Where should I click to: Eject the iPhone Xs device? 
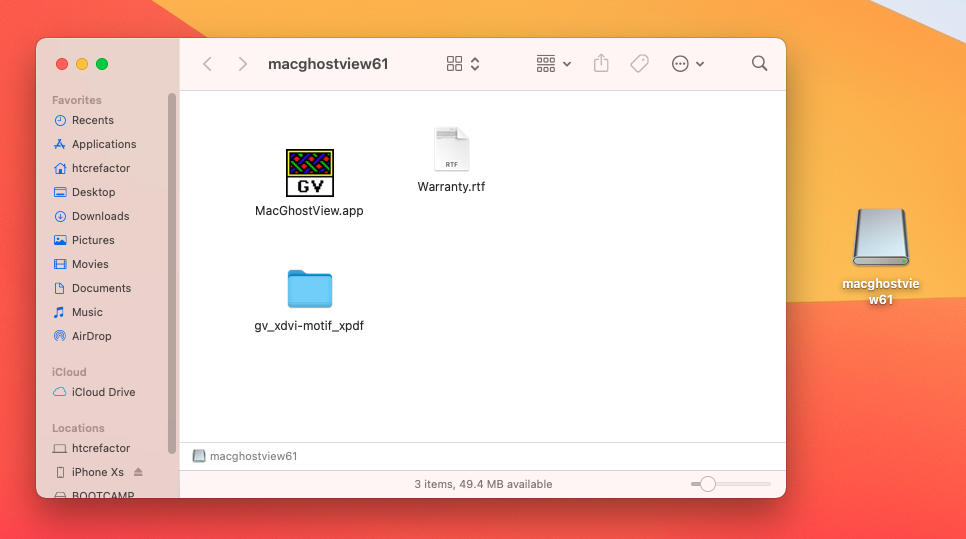tap(138, 472)
